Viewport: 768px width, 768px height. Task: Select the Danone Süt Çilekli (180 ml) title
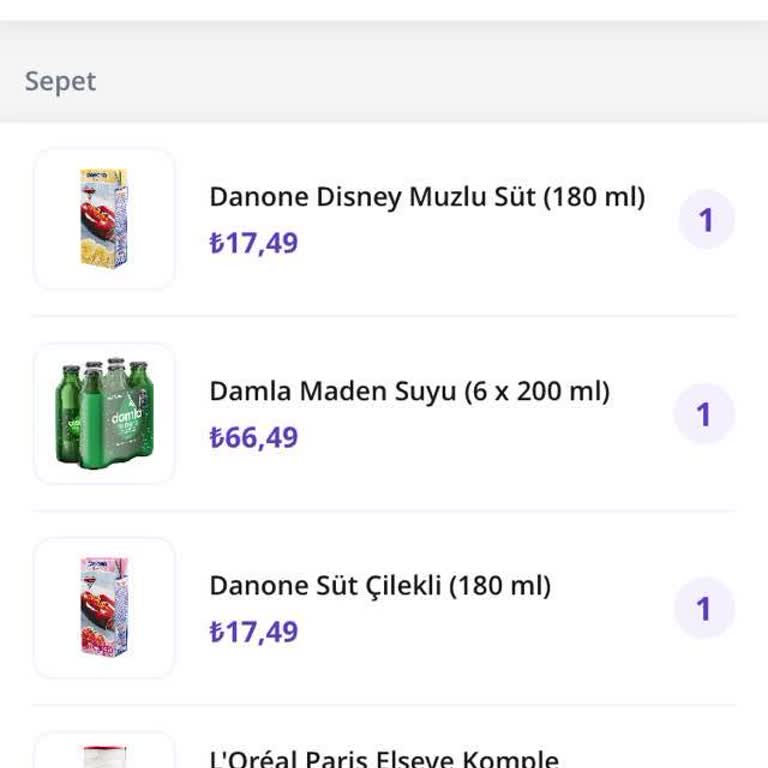380,585
